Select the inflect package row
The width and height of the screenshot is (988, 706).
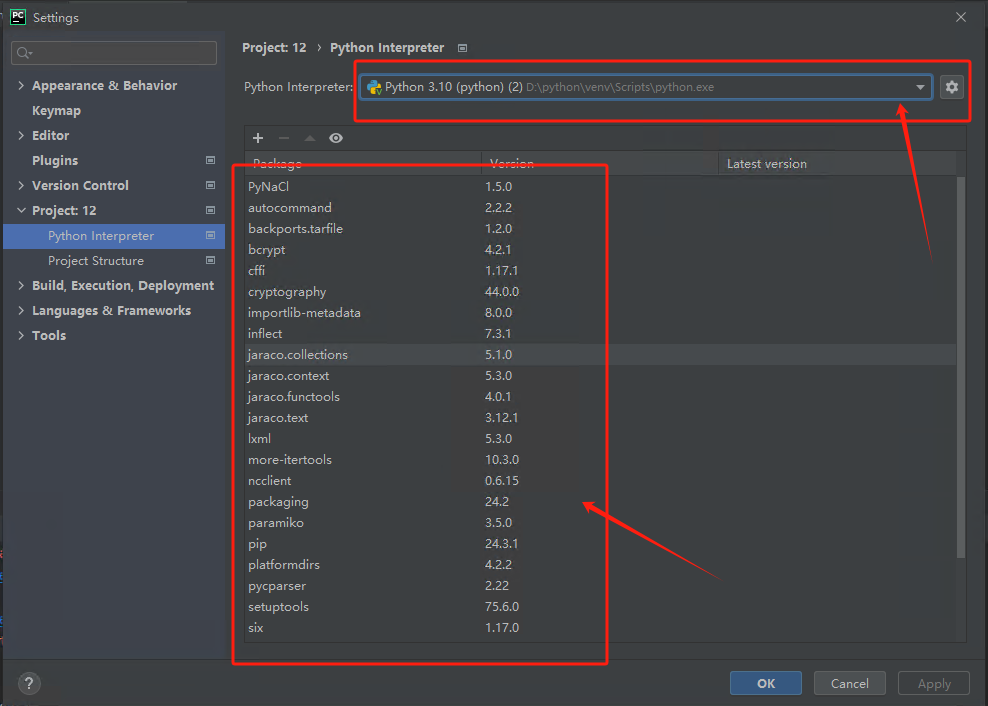tap(600, 333)
